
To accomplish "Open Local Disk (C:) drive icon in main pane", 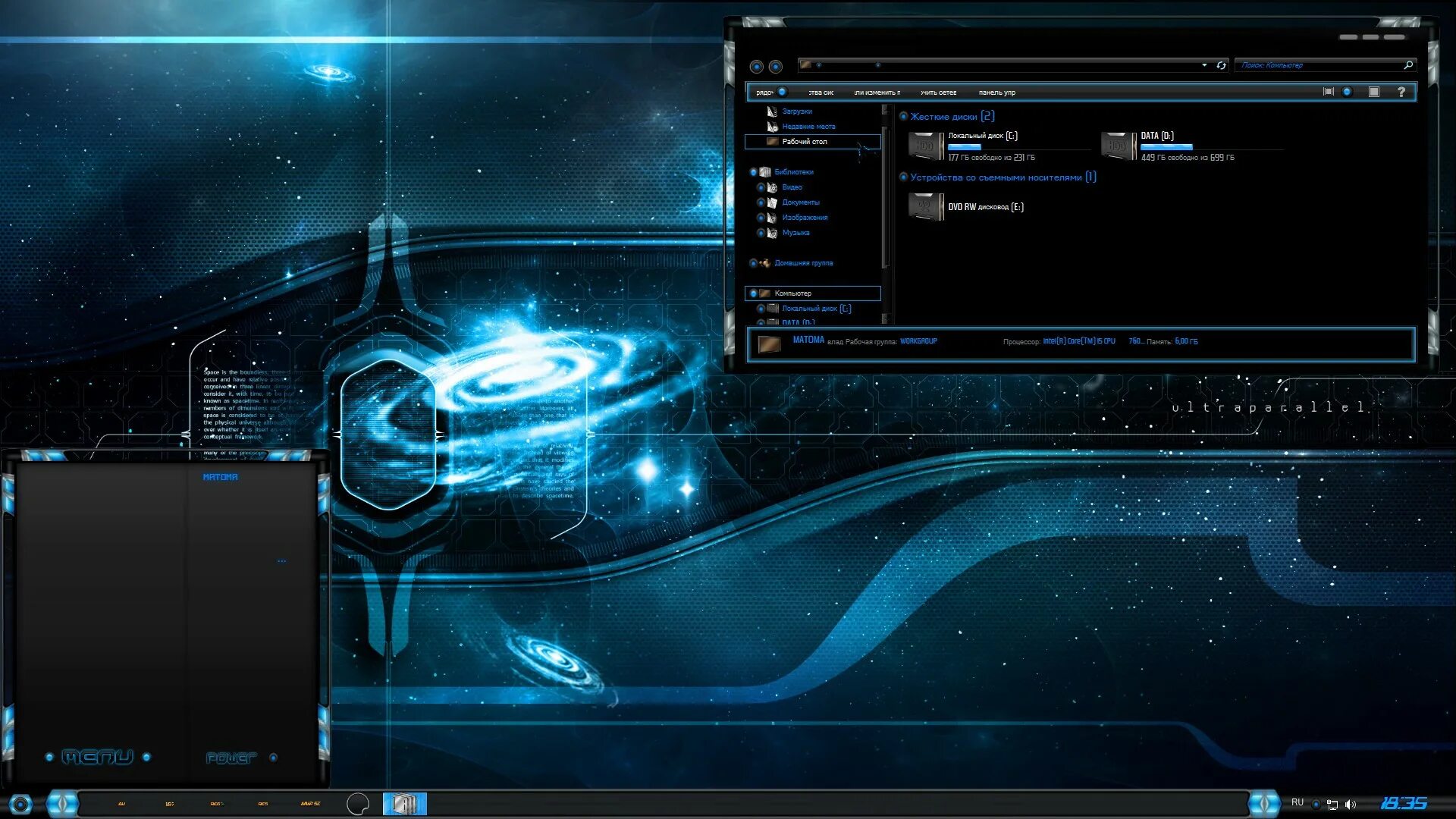I will tap(926, 146).
